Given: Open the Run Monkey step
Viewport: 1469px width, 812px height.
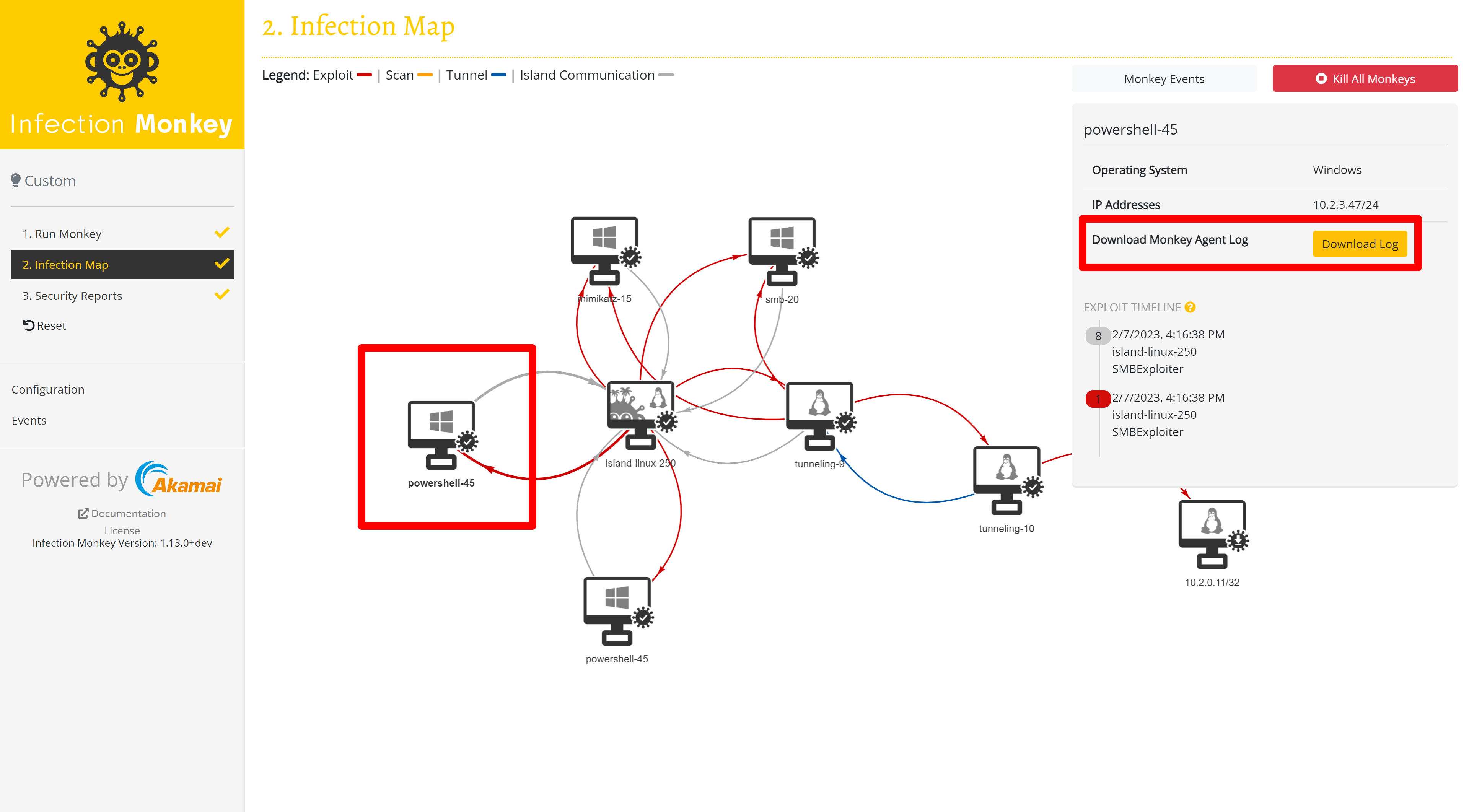Looking at the screenshot, I should [x=62, y=234].
